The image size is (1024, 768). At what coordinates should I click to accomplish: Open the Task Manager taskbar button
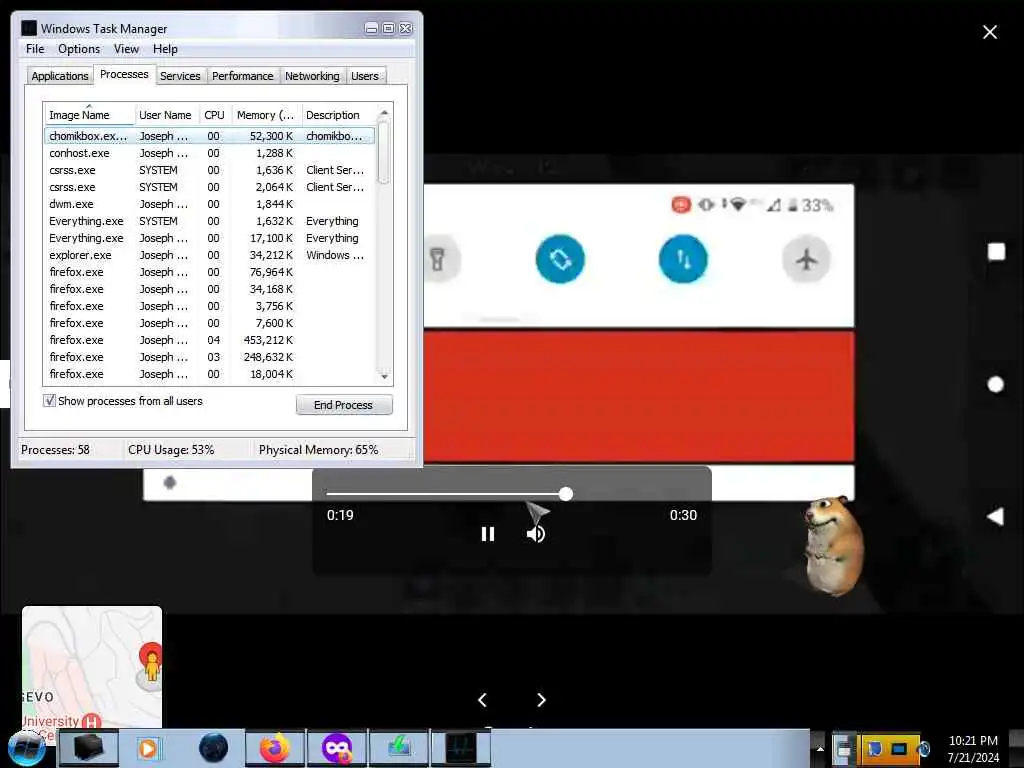click(x=460, y=748)
